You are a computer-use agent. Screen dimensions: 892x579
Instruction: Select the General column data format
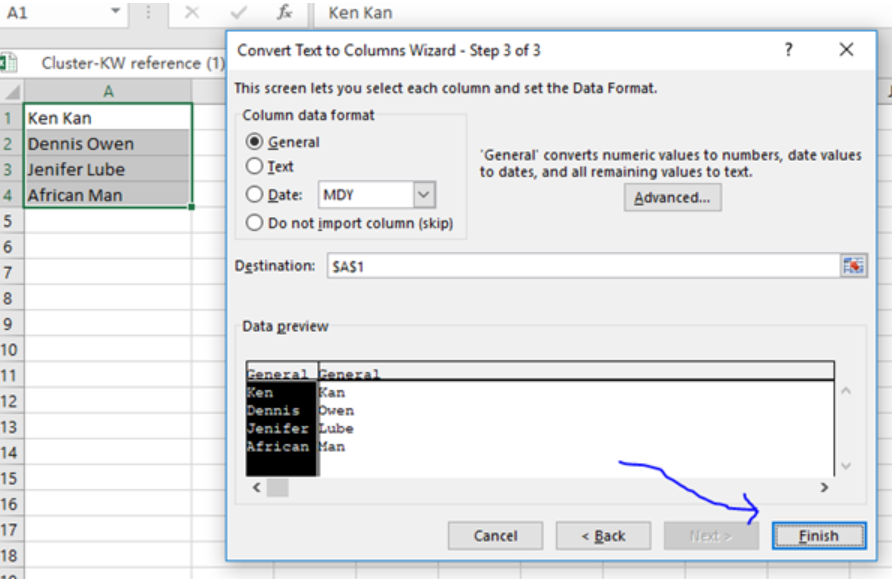[x=255, y=142]
